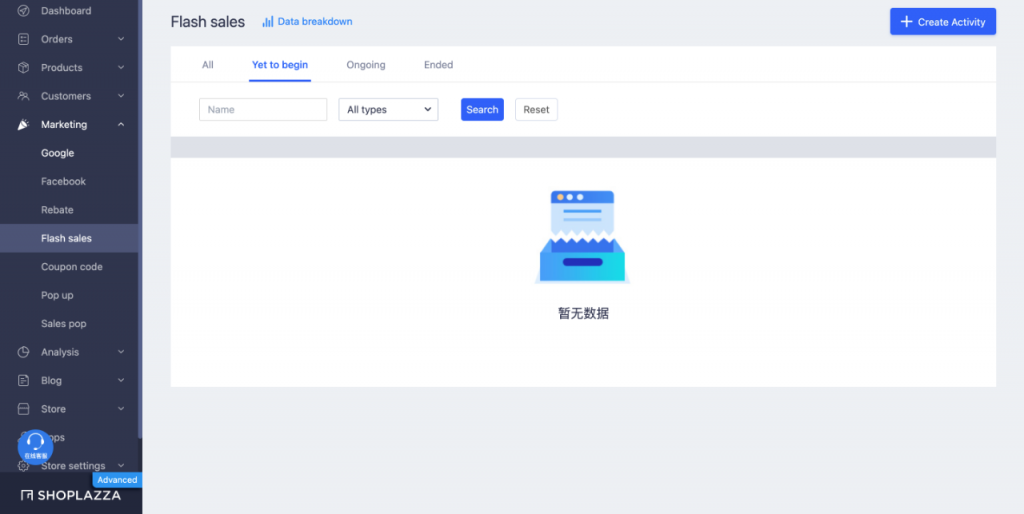1024x514 pixels.
Task: Open Google under Marketing
Action: [x=57, y=153]
